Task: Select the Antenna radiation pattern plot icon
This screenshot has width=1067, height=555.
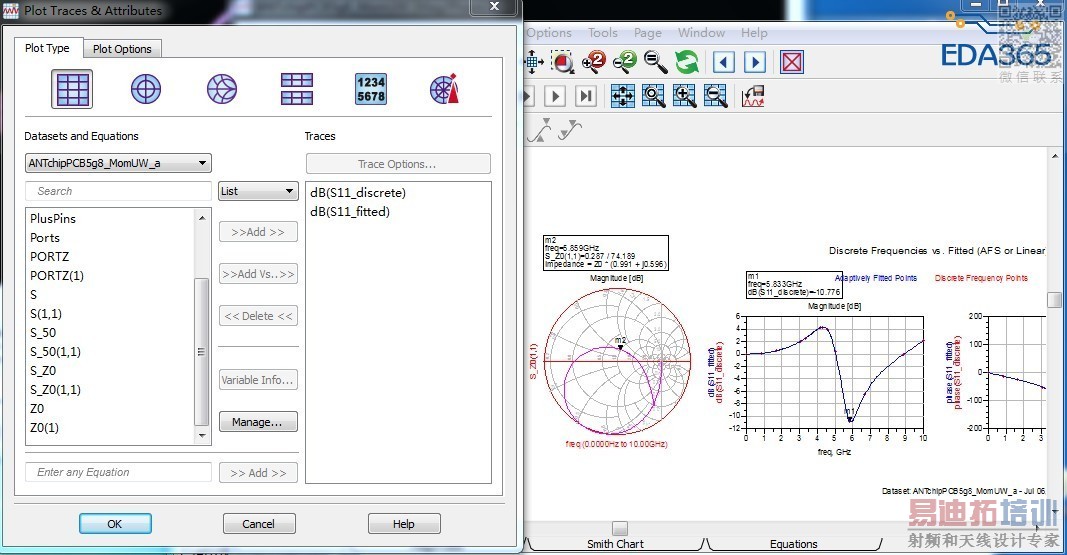Action: coord(444,89)
